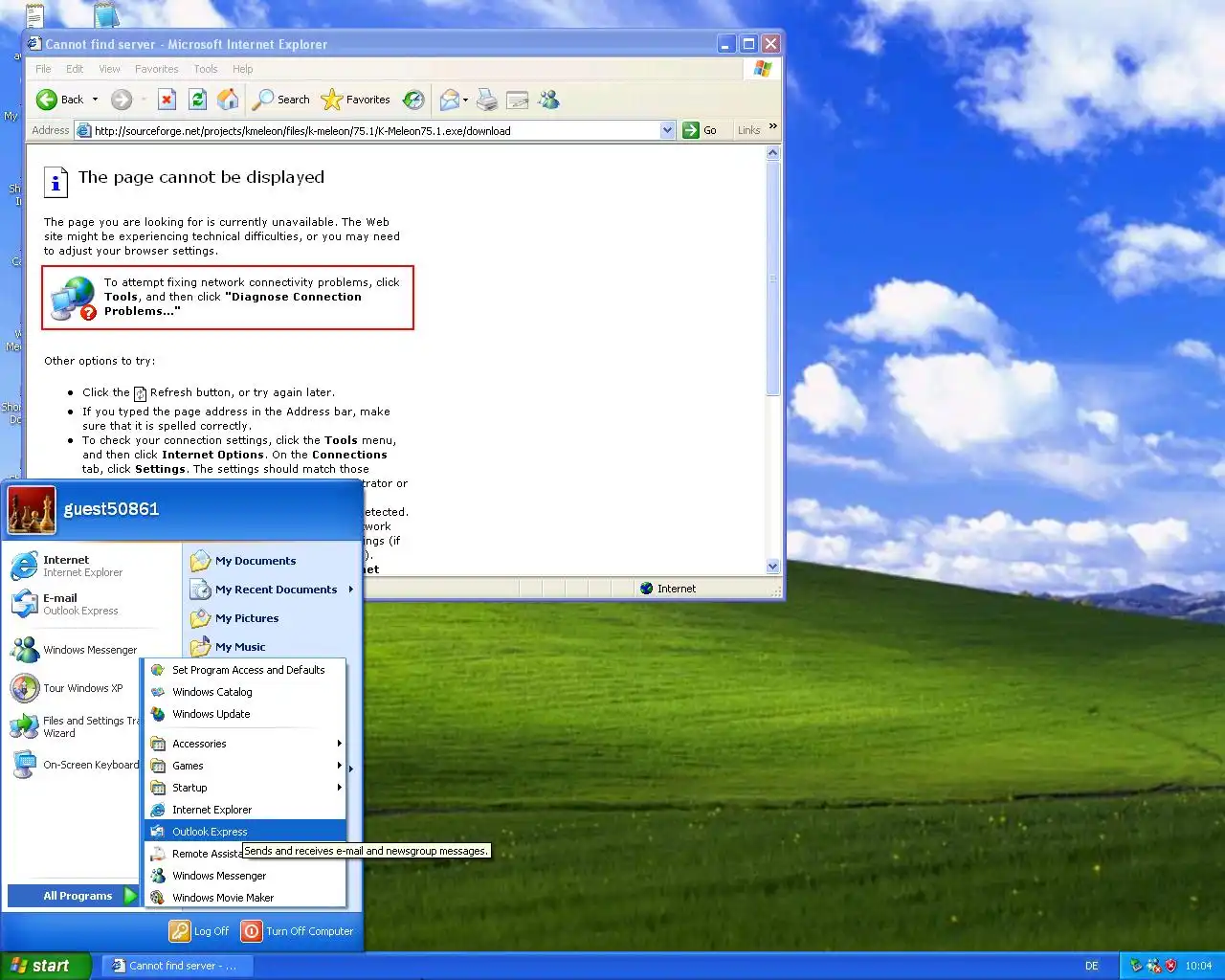The height and width of the screenshot is (980, 1225).
Task: Open My Pictures in Start menu
Action: (272, 618)
